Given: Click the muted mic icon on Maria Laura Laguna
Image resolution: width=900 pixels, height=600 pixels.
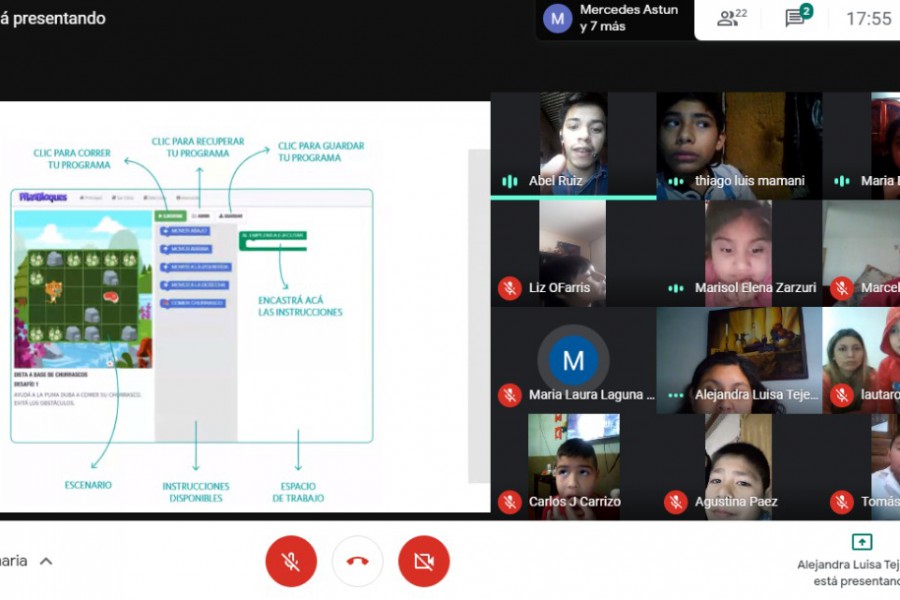Looking at the screenshot, I should tap(509, 395).
